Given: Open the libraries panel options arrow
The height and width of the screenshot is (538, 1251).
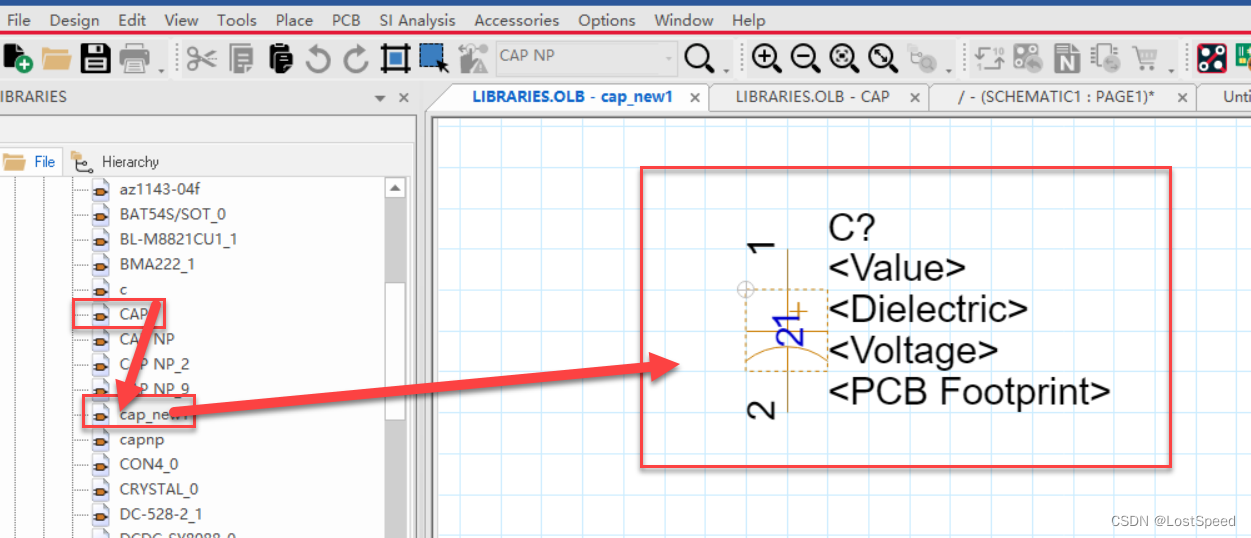Looking at the screenshot, I should point(380,98).
